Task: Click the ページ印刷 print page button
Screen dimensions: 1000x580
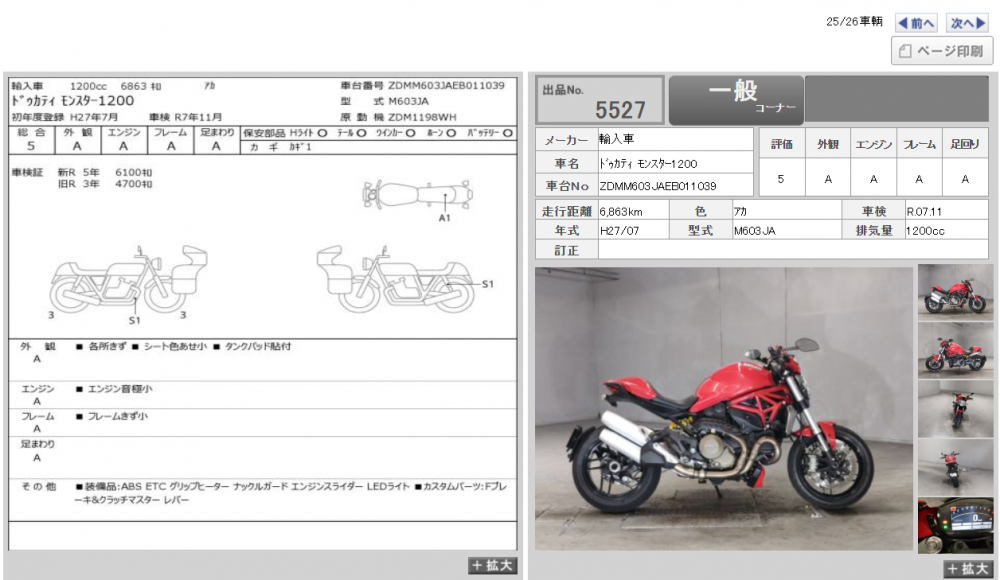Action: click(x=941, y=51)
